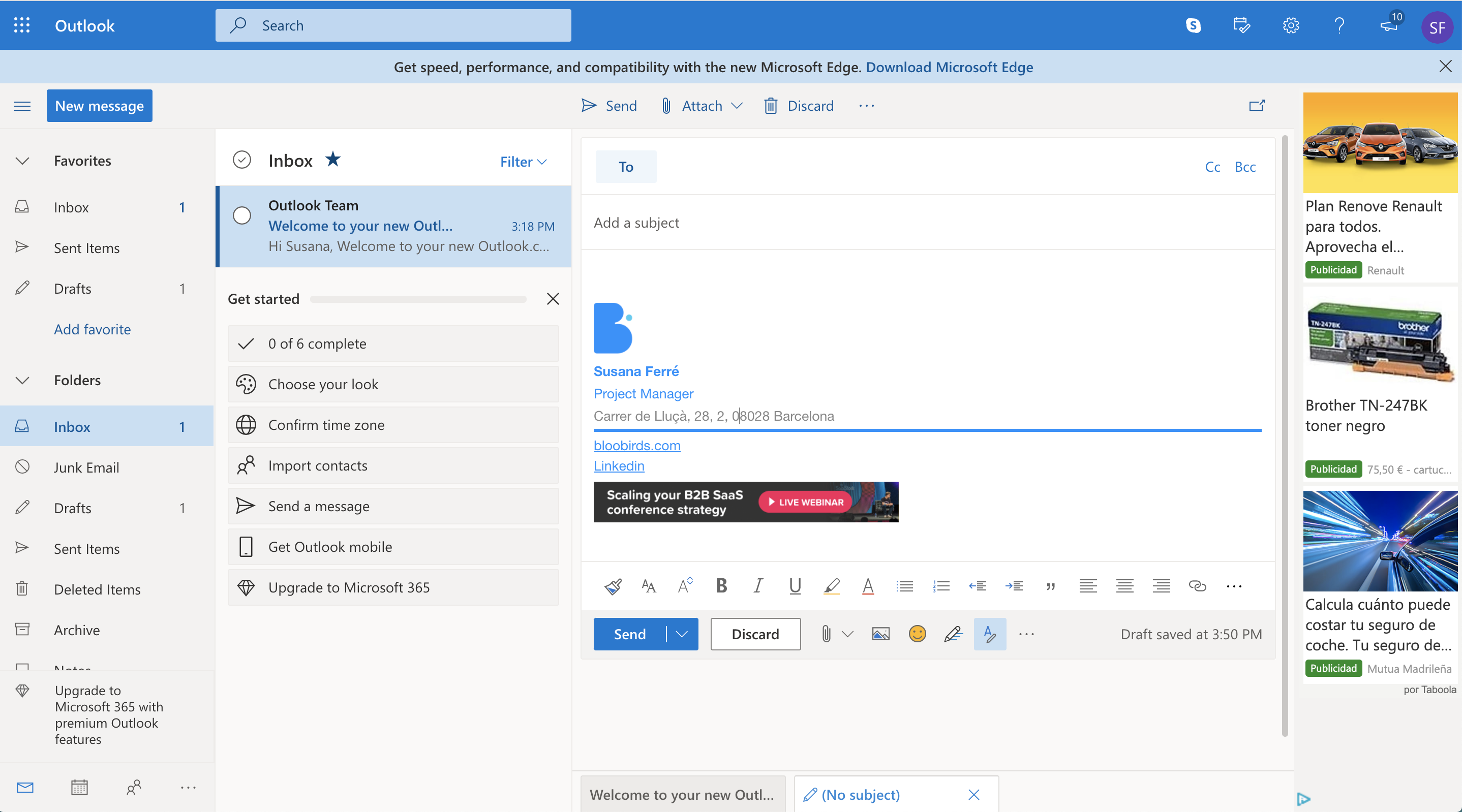Screen dimensions: 1462x812
Task: Select all messages in Inbox
Action: (x=242, y=160)
